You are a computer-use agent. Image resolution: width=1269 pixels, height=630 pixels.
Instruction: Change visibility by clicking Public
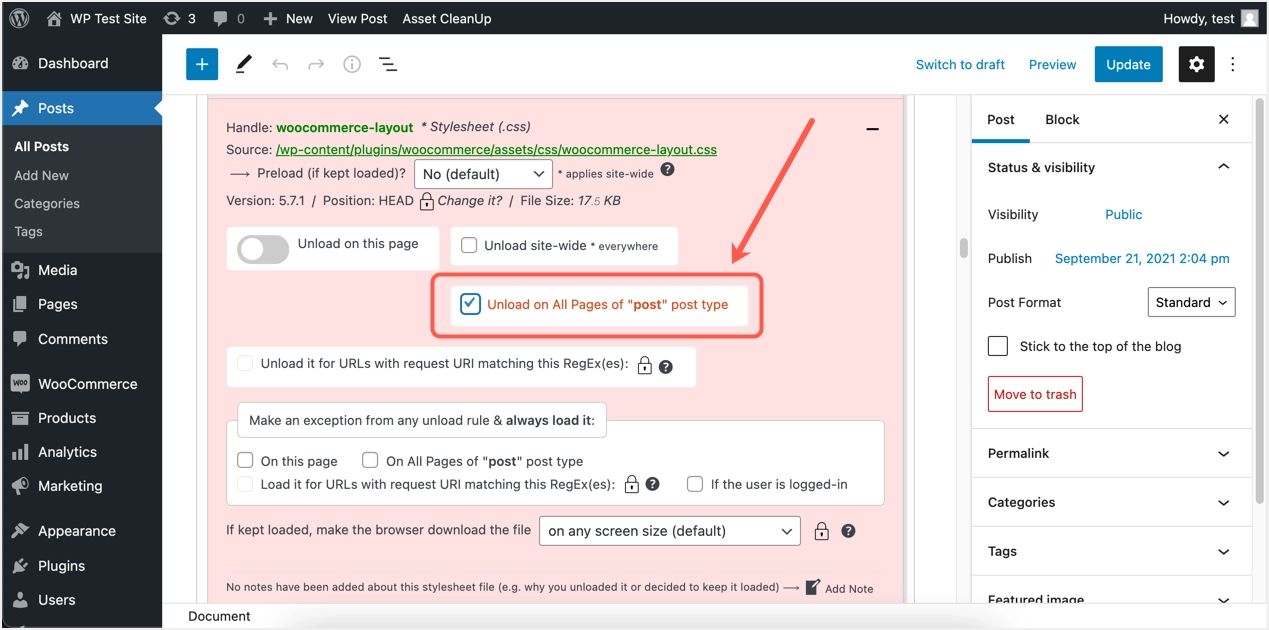point(1123,214)
